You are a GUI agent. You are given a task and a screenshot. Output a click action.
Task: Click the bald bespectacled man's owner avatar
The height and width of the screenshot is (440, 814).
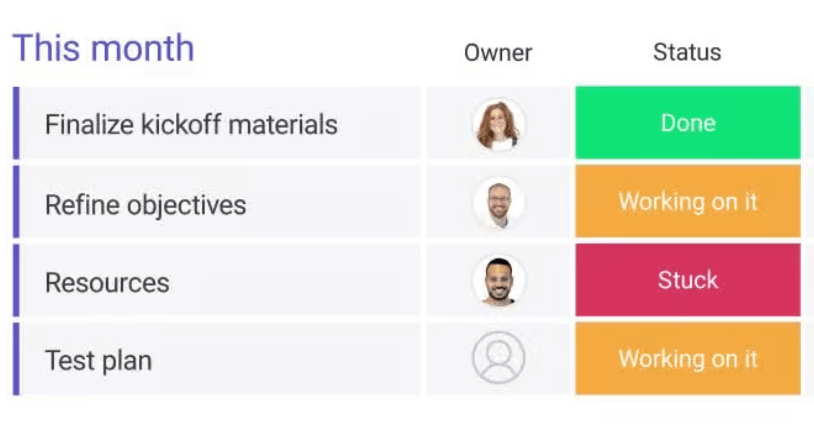coord(498,203)
